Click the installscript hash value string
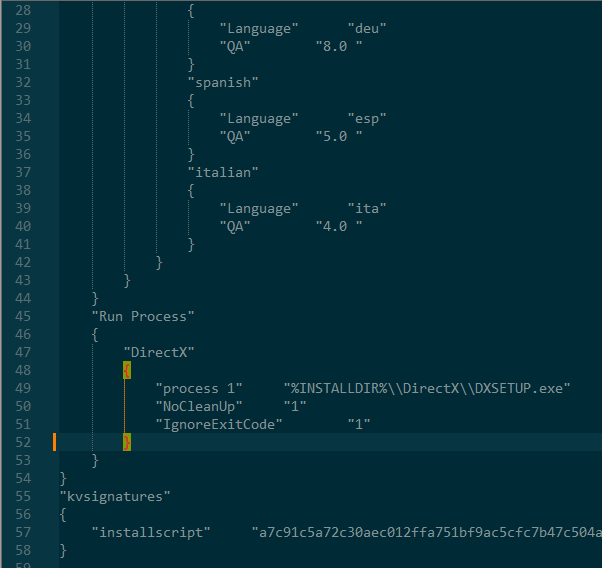 click(427, 532)
